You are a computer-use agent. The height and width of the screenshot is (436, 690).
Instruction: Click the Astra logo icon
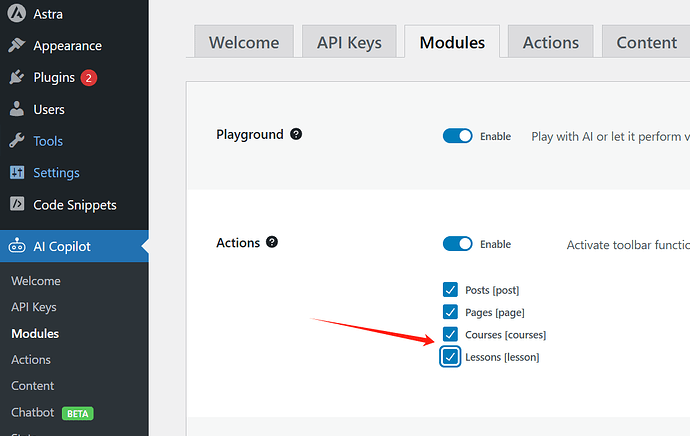[x=17, y=13]
